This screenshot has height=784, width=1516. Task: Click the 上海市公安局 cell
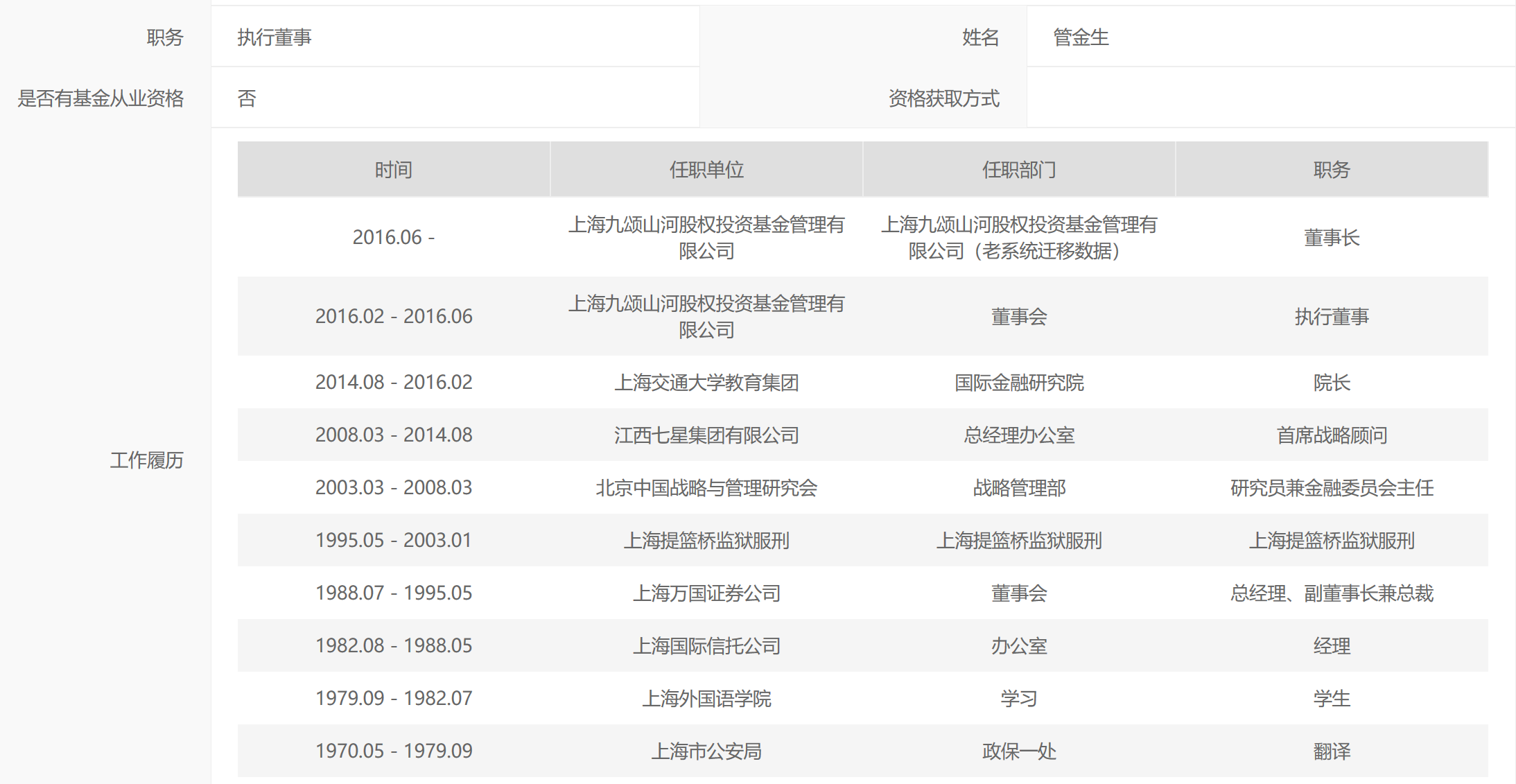[706, 751]
